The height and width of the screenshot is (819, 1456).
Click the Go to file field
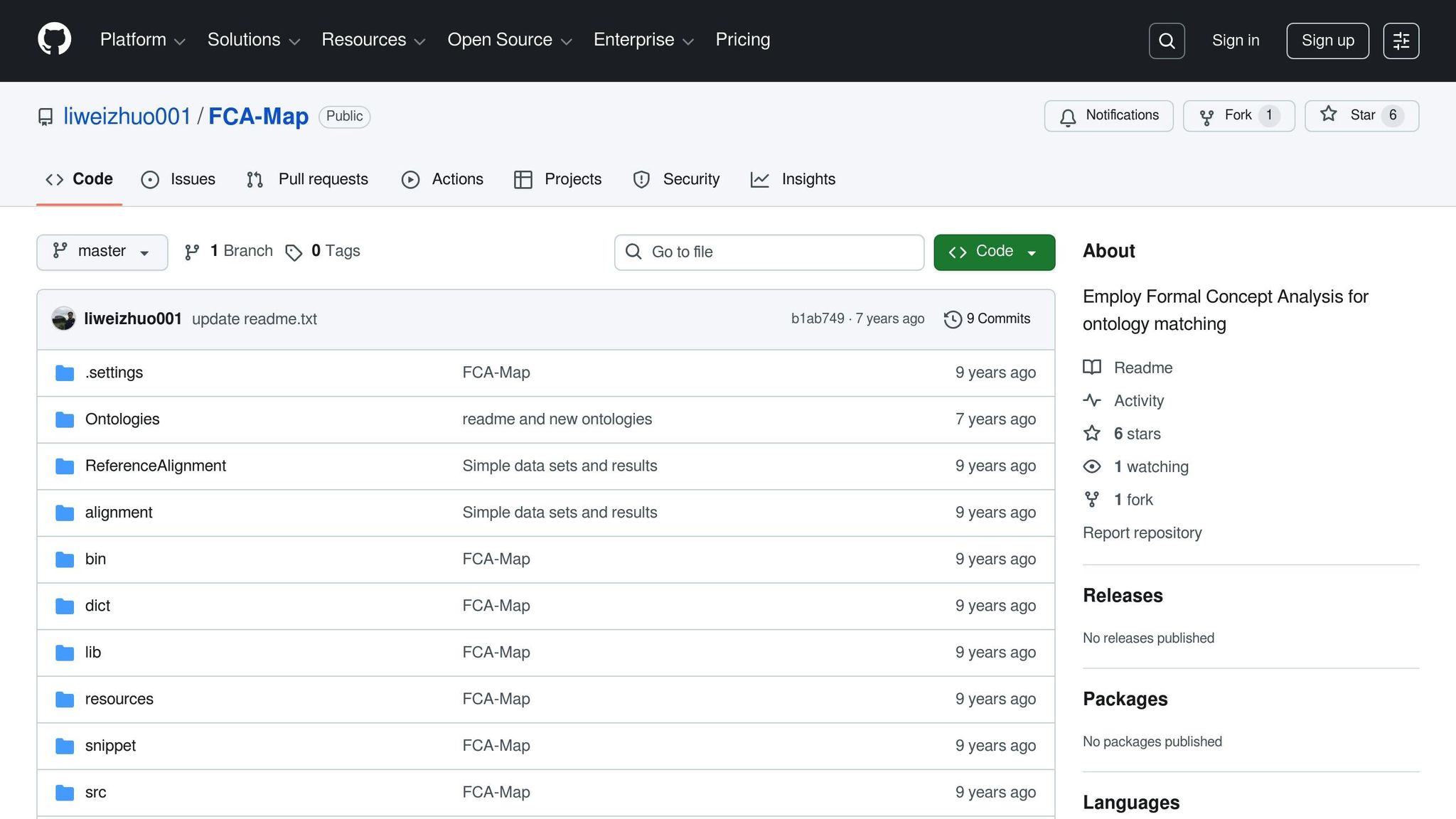(769, 252)
